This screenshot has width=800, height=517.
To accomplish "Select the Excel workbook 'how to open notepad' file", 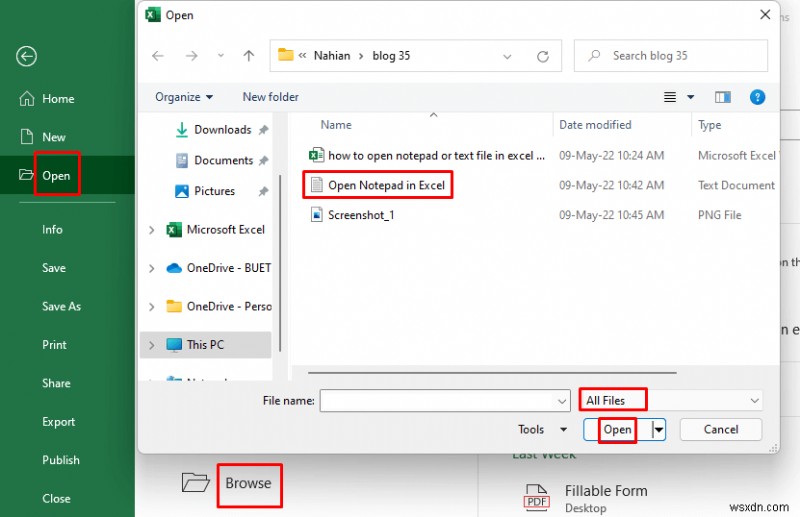I will [x=436, y=156].
